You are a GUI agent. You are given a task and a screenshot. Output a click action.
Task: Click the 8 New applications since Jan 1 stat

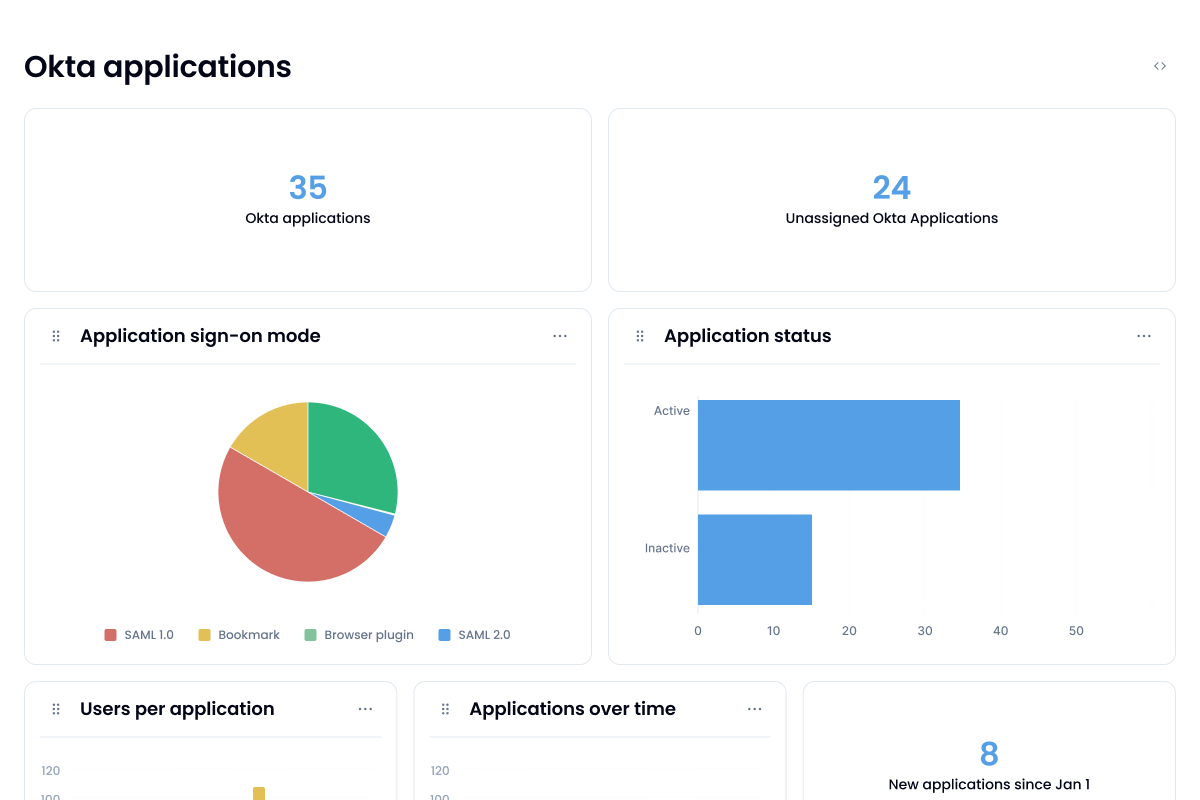tap(988, 763)
